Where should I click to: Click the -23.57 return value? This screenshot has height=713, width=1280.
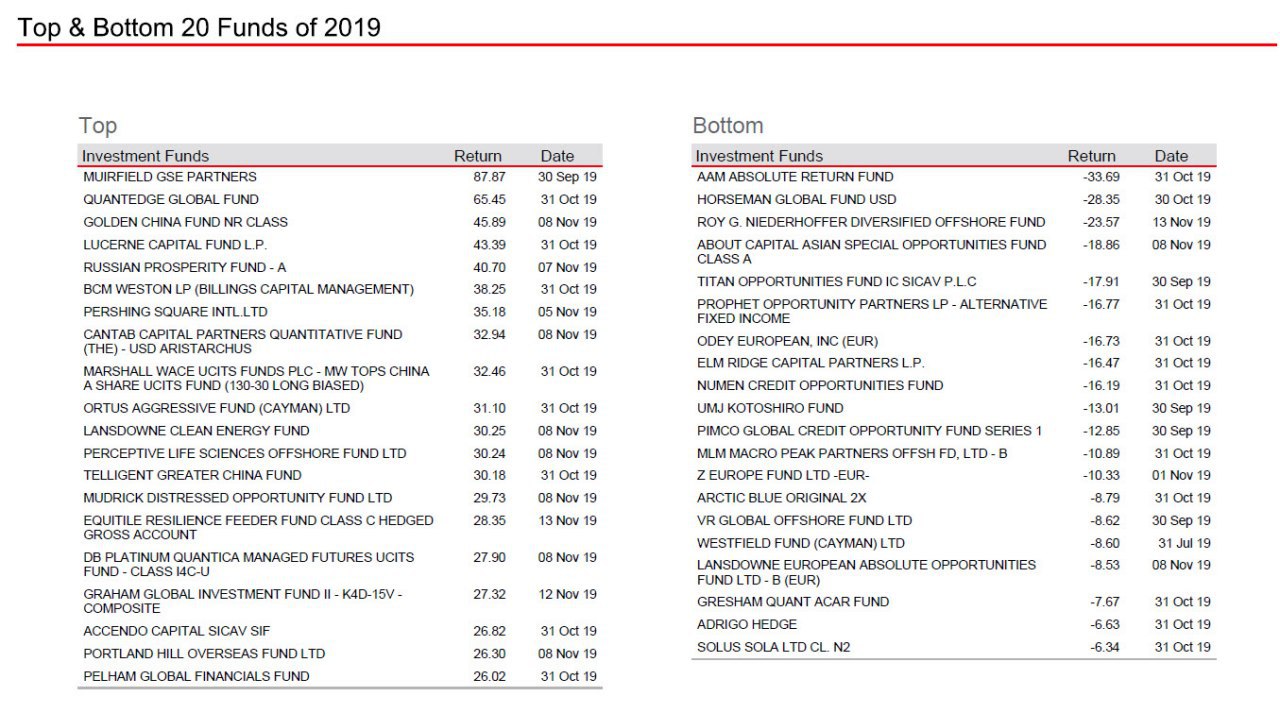[1101, 222]
